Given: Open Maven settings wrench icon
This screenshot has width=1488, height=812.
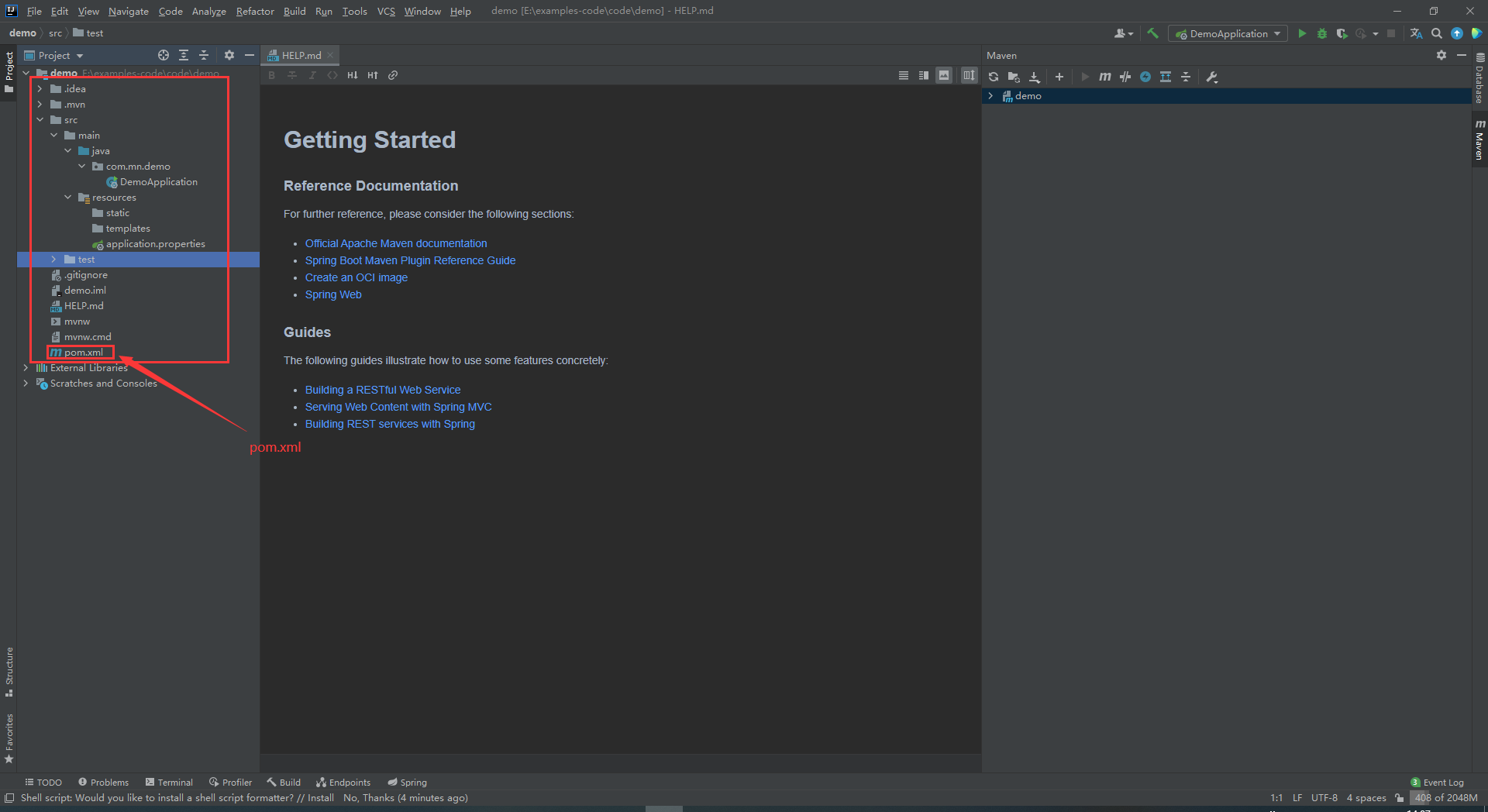Looking at the screenshot, I should click(x=1212, y=77).
